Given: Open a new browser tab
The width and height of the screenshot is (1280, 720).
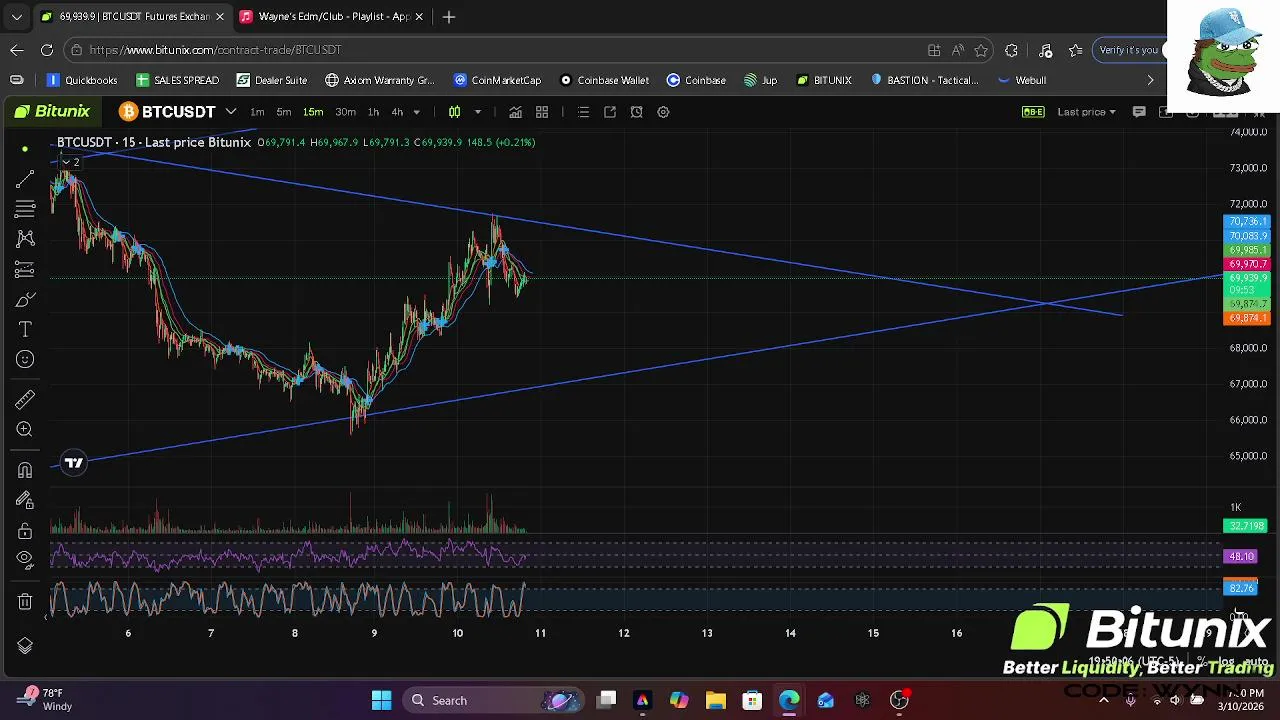Looking at the screenshot, I should pos(449,16).
